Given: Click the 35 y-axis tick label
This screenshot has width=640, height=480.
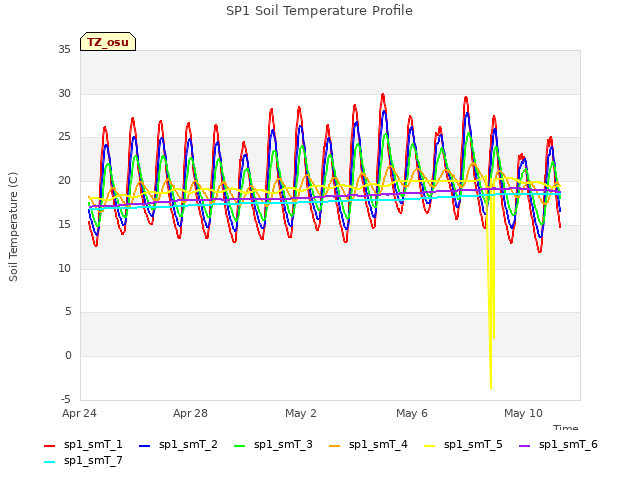Looking at the screenshot, I should tap(64, 49).
